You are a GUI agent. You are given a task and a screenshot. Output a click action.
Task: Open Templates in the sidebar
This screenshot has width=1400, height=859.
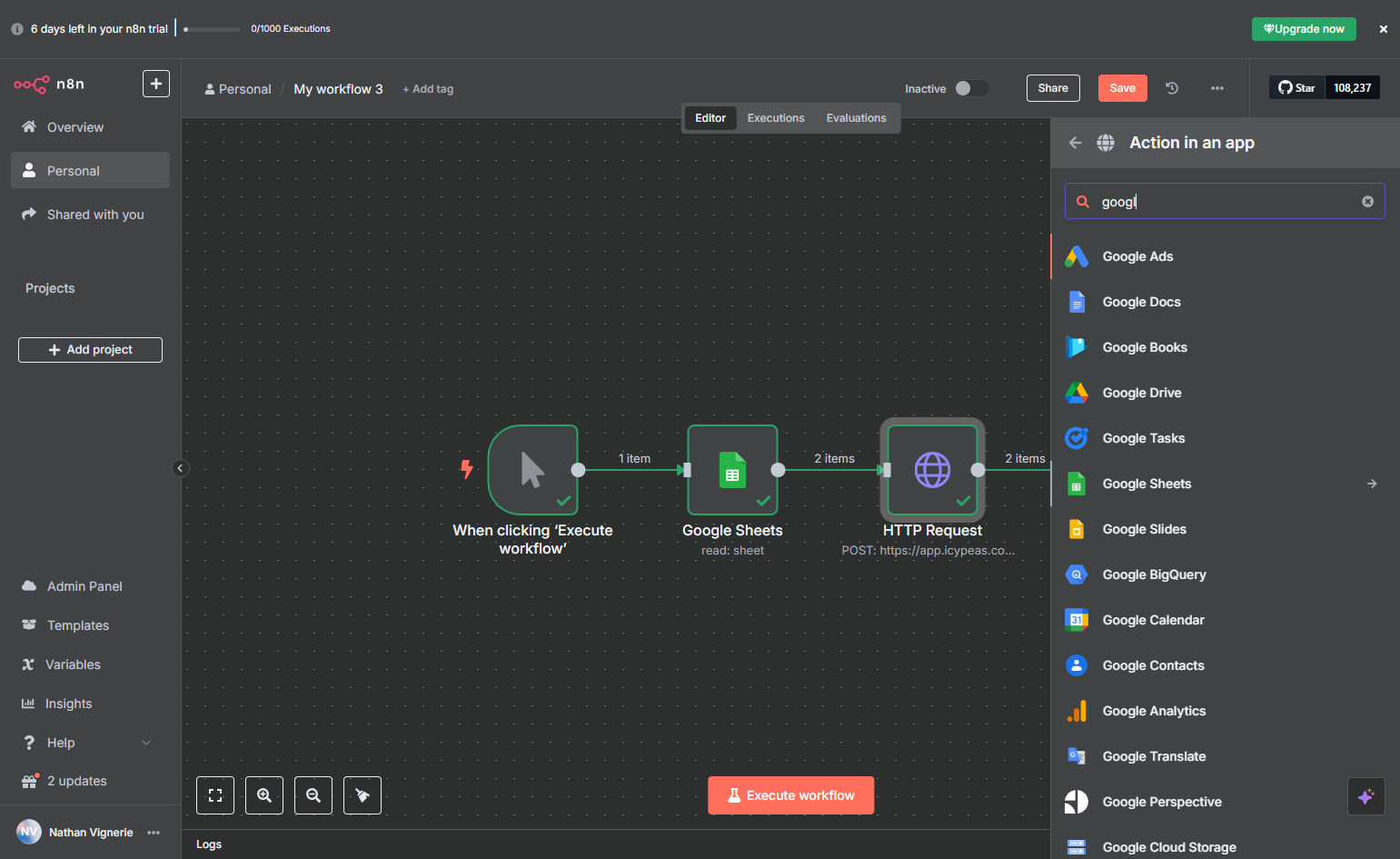tap(90, 625)
